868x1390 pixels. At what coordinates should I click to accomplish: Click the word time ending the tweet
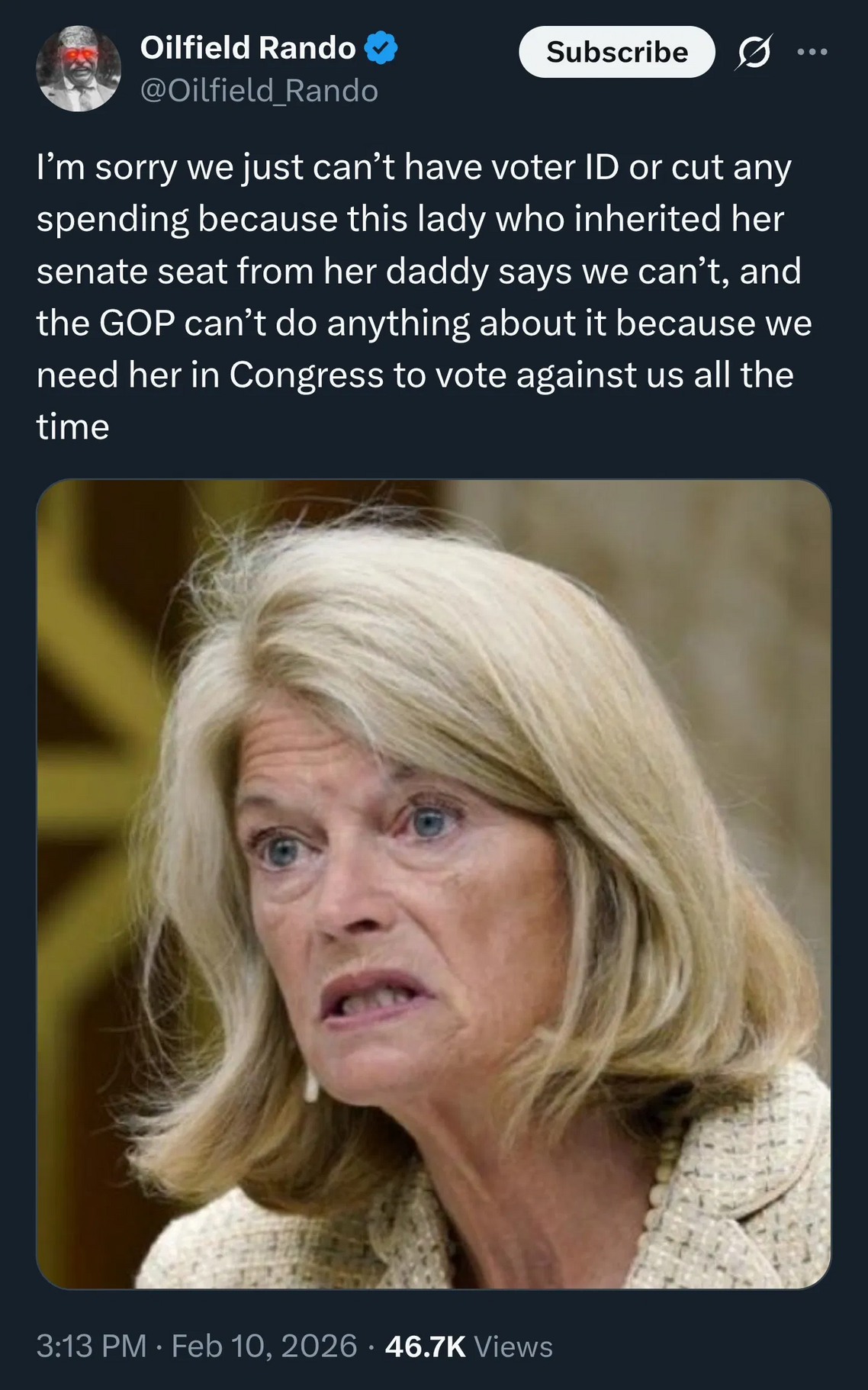pyautogui.click(x=72, y=426)
